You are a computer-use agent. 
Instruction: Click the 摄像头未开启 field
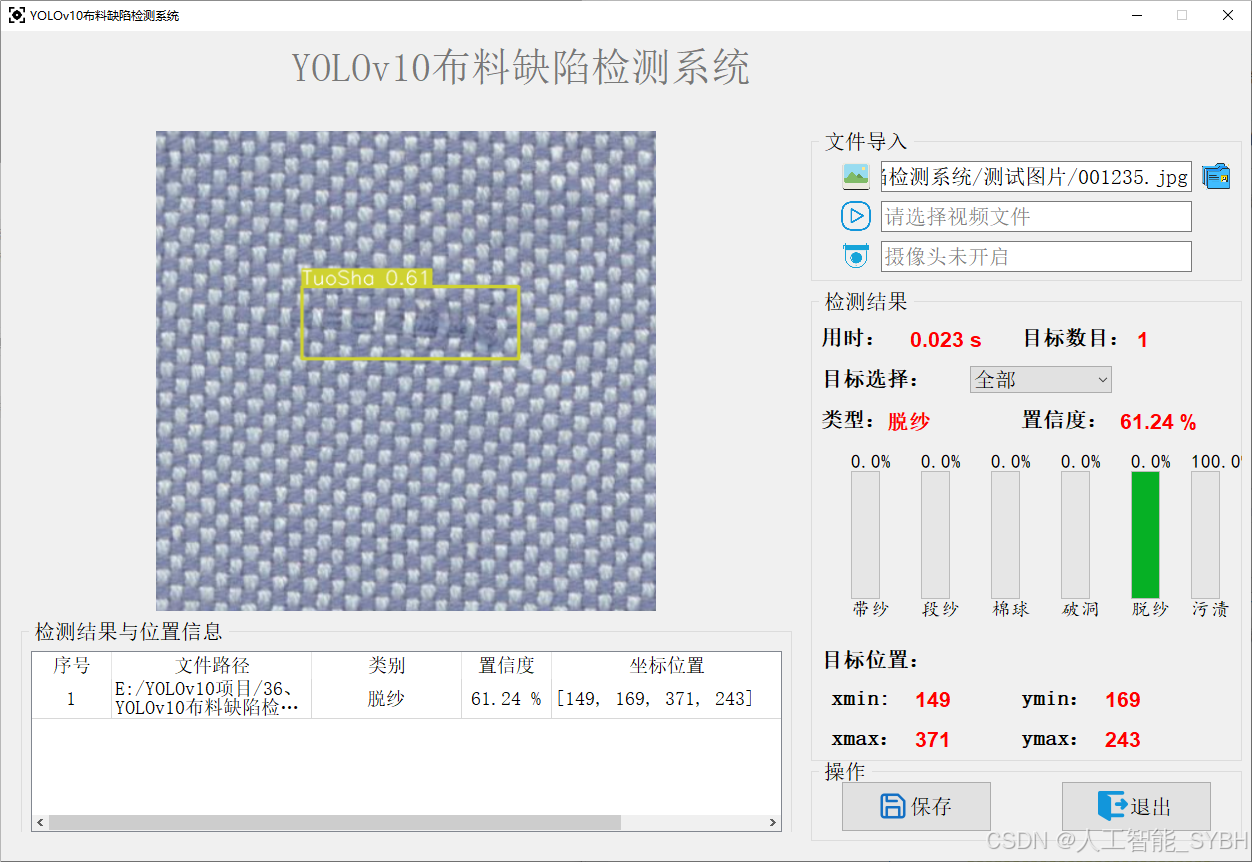1036,257
